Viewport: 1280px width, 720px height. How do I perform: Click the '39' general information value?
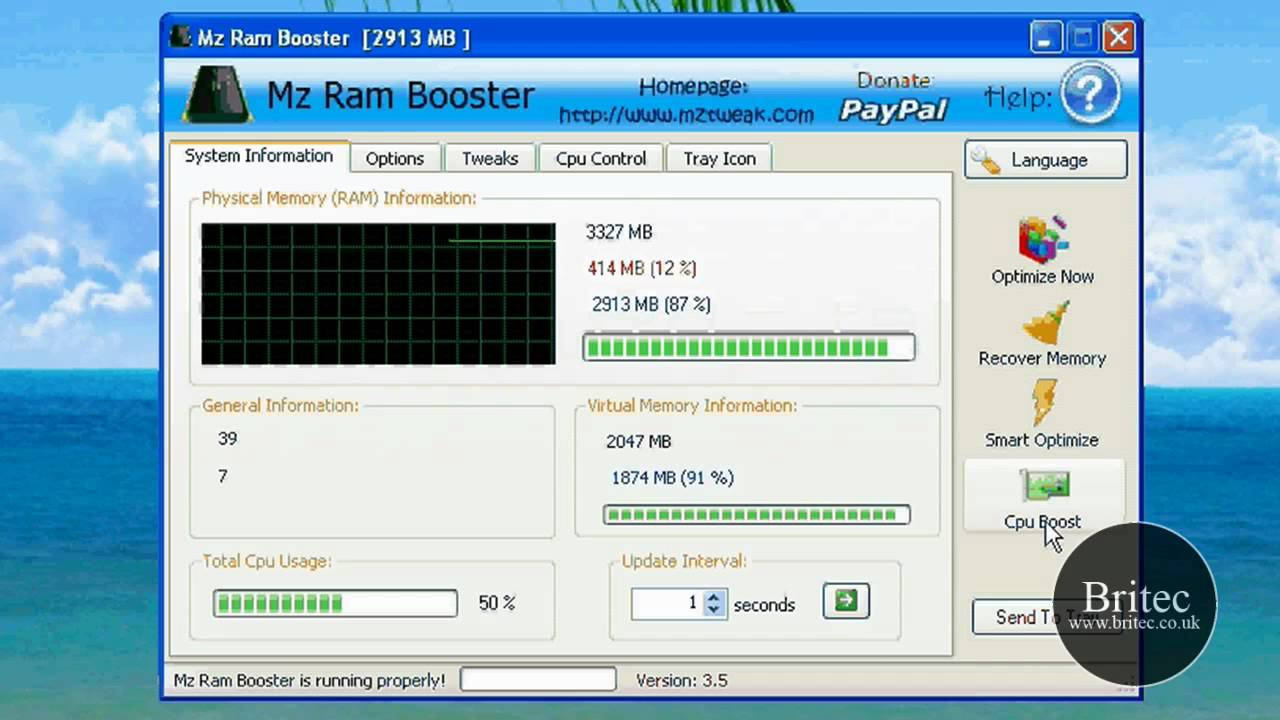pyautogui.click(x=227, y=438)
